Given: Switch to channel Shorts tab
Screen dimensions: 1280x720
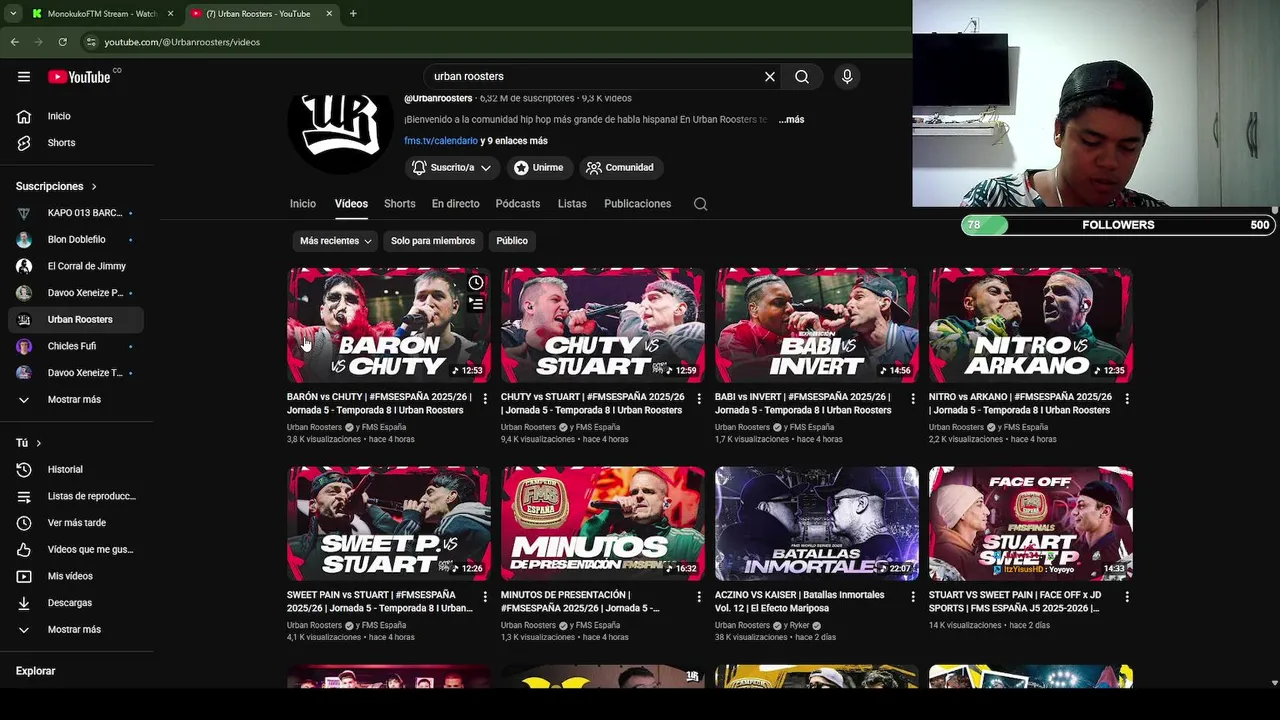Looking at the screenshot, I should point(400,204).
